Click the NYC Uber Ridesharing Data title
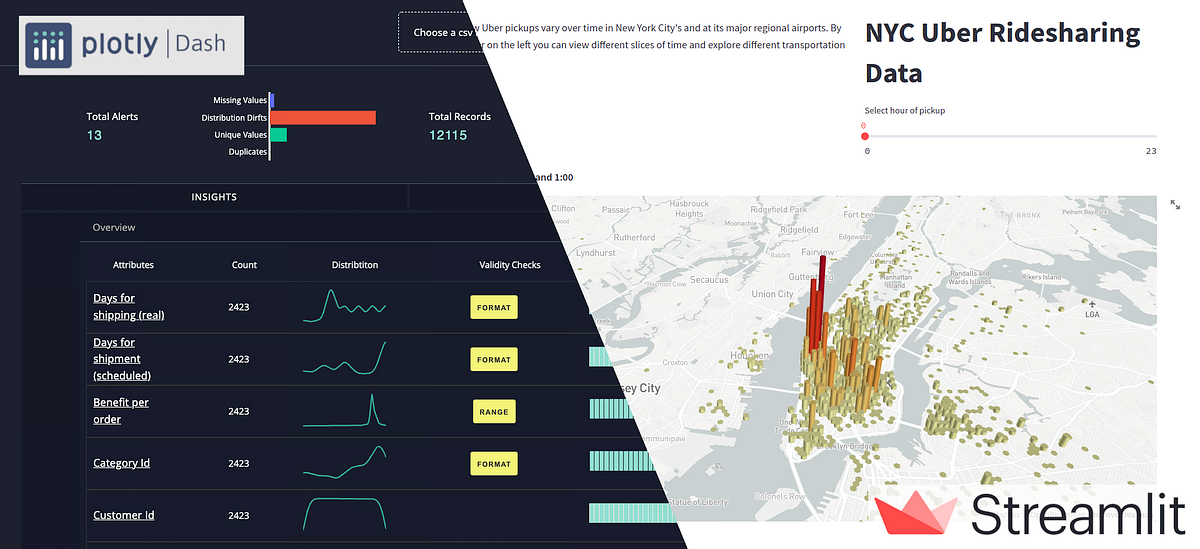The width and height of the screenshot is (1200, 549). [1002, 53]
